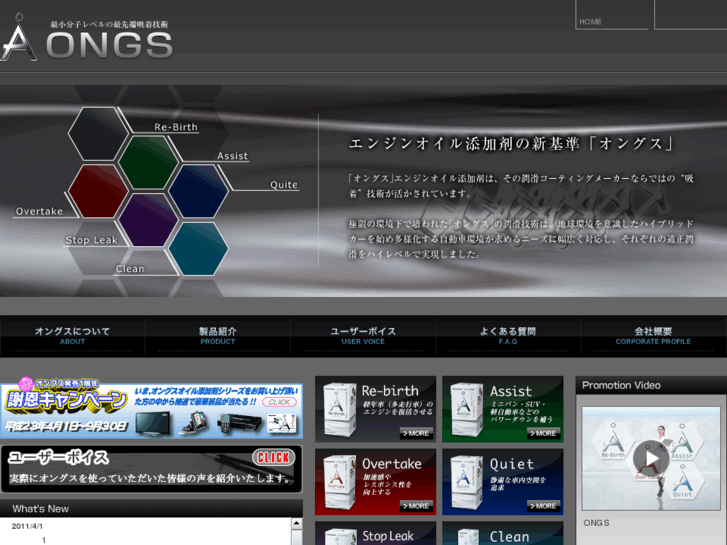Click the 2011/4/1 news date
The height and width of the screenshot is (545, 727).
coord(27,526)
